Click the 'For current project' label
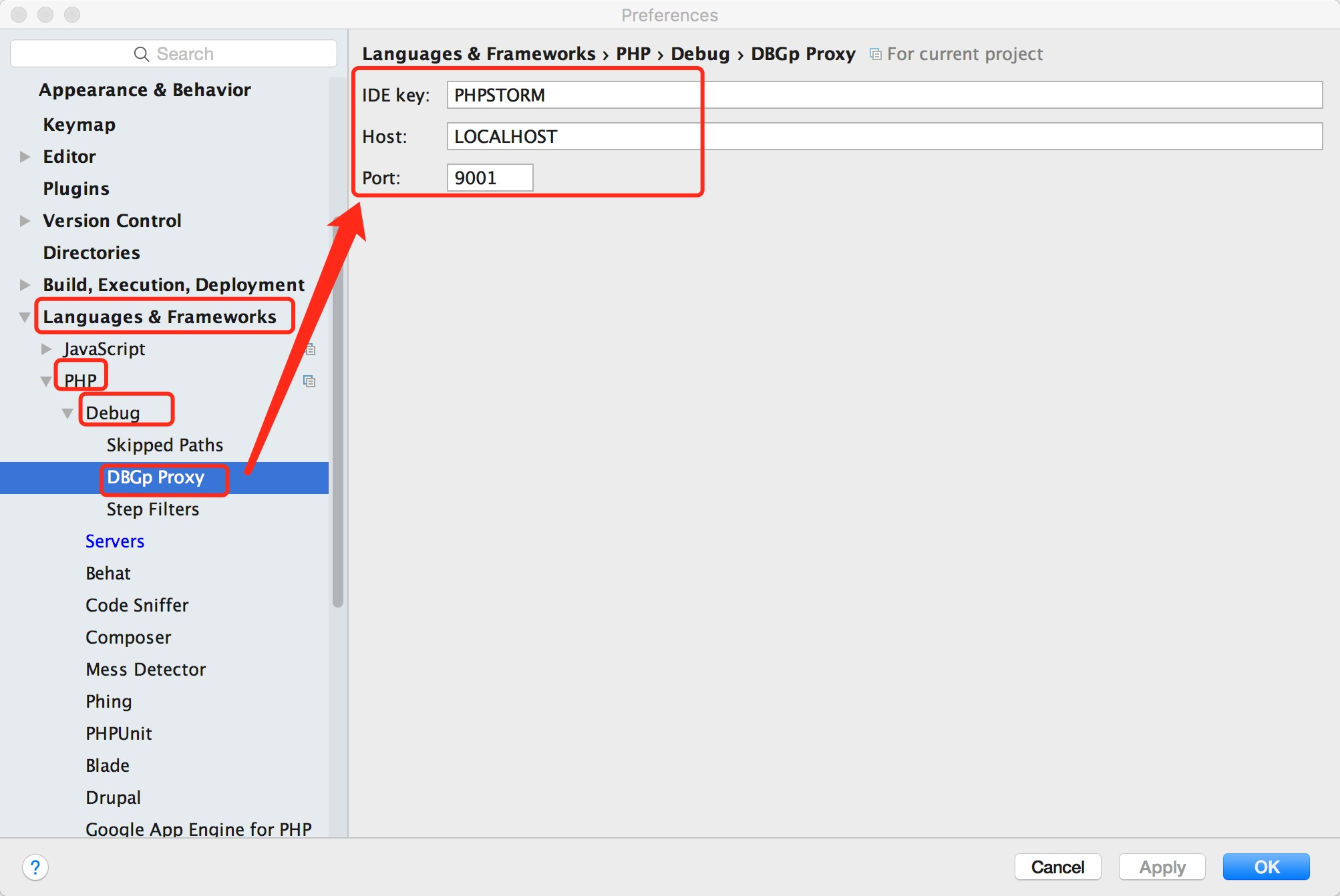Image resolution: width=1340 pixels, height=896 pixels. point(965,54)
